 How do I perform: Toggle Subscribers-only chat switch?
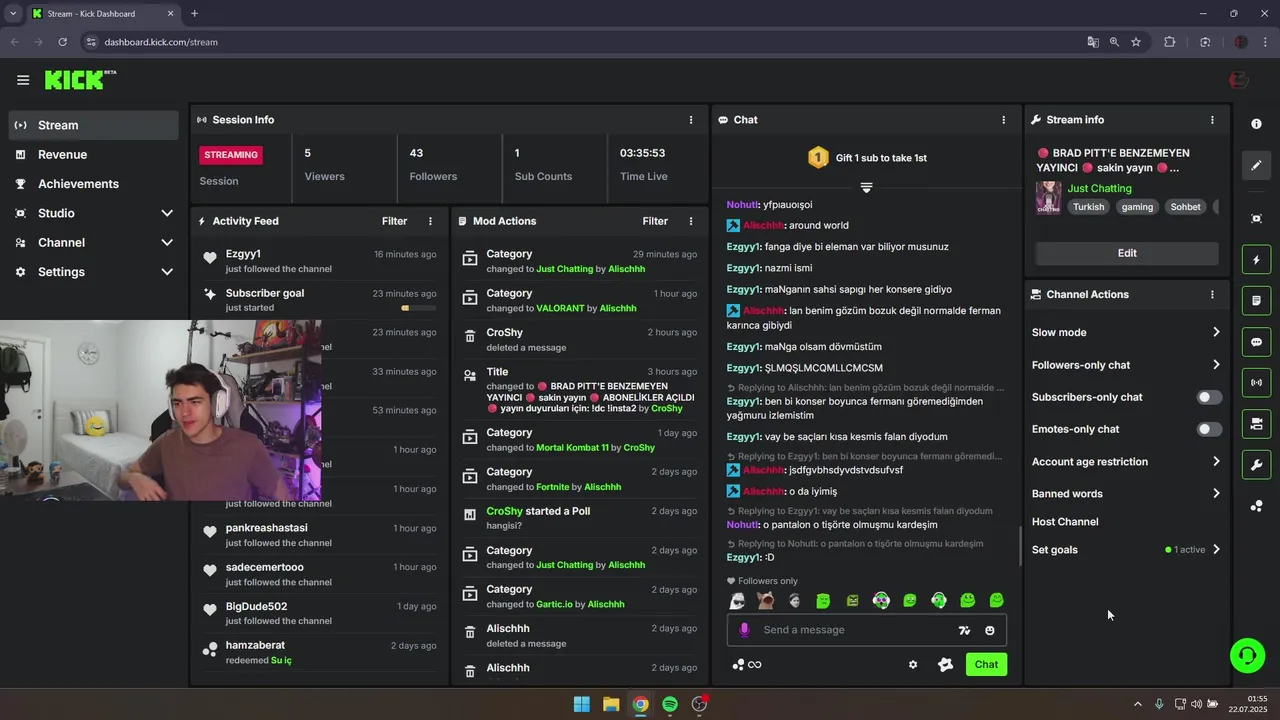click(x=1209, y=397)
